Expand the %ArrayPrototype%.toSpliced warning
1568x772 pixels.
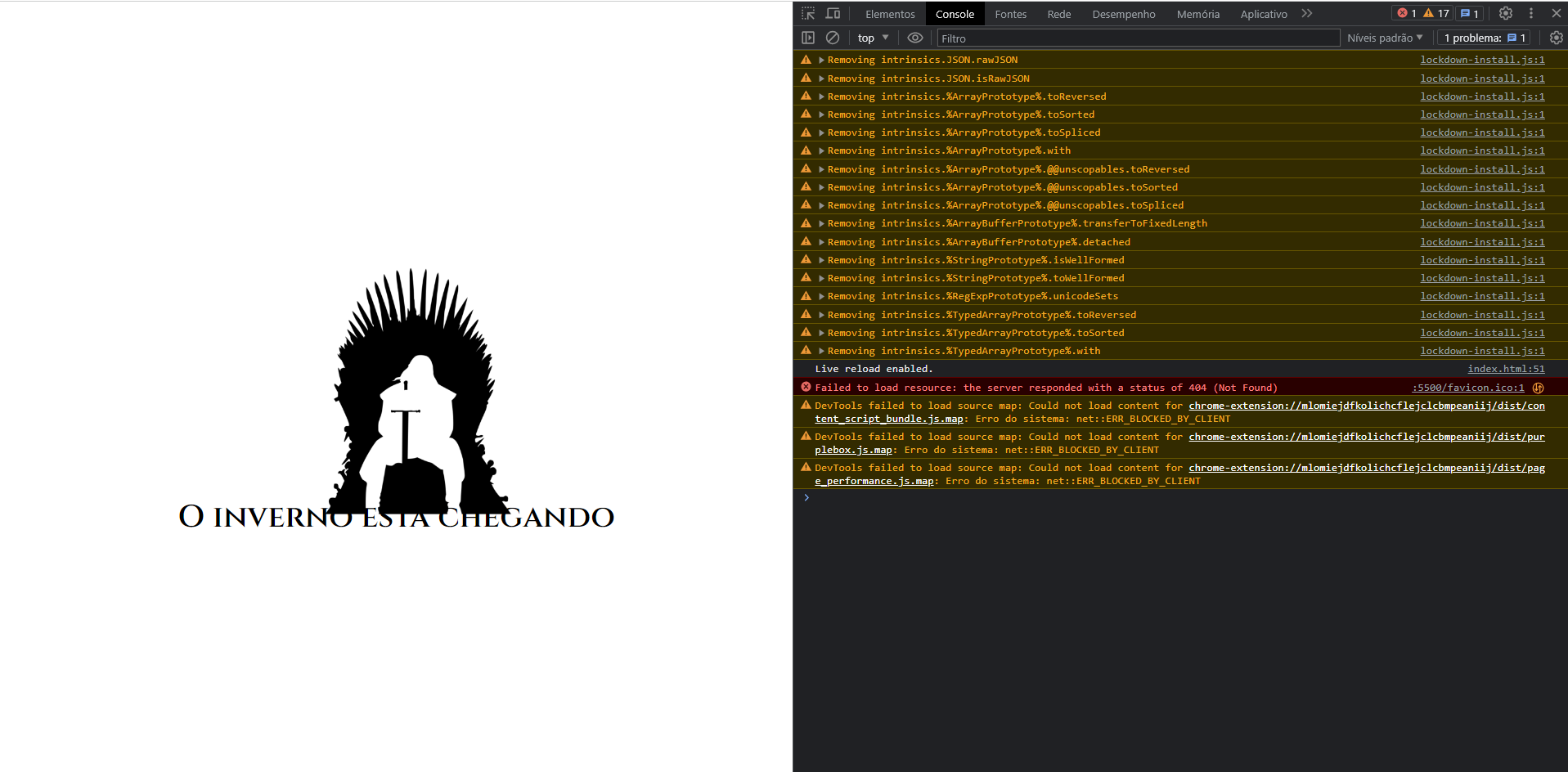pyautogui.click(x=821, y=132)
